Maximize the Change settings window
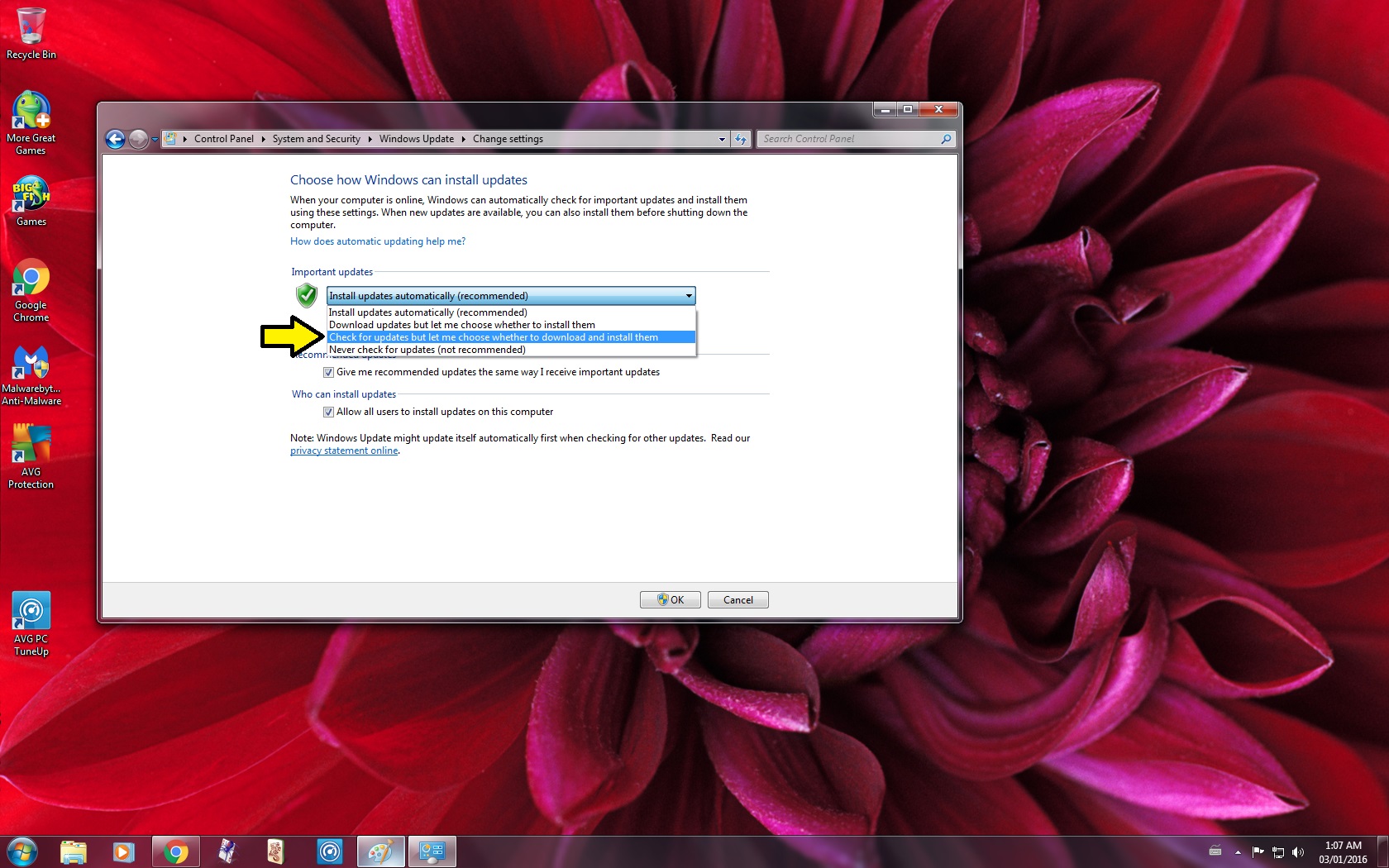This screenshot has height=868, width=1389. [x=907, y=109]
